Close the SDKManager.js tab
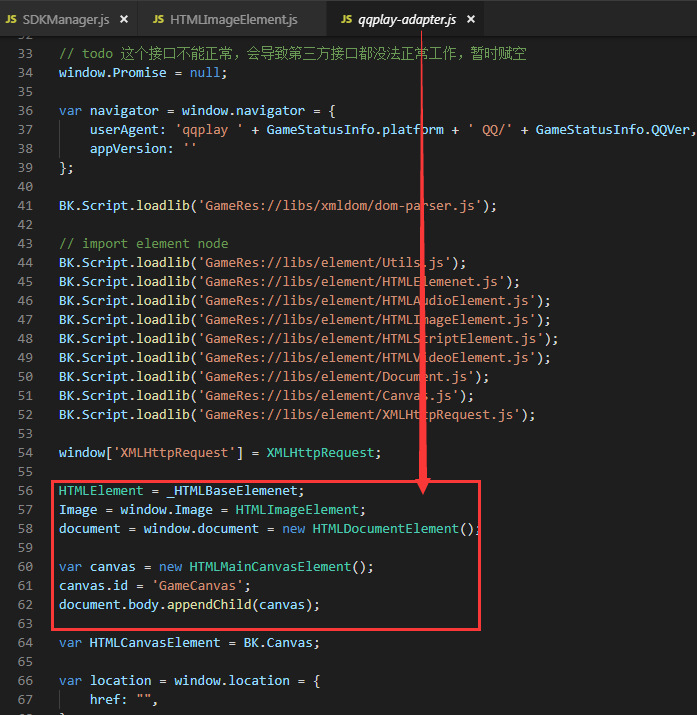 pos(124,20)
